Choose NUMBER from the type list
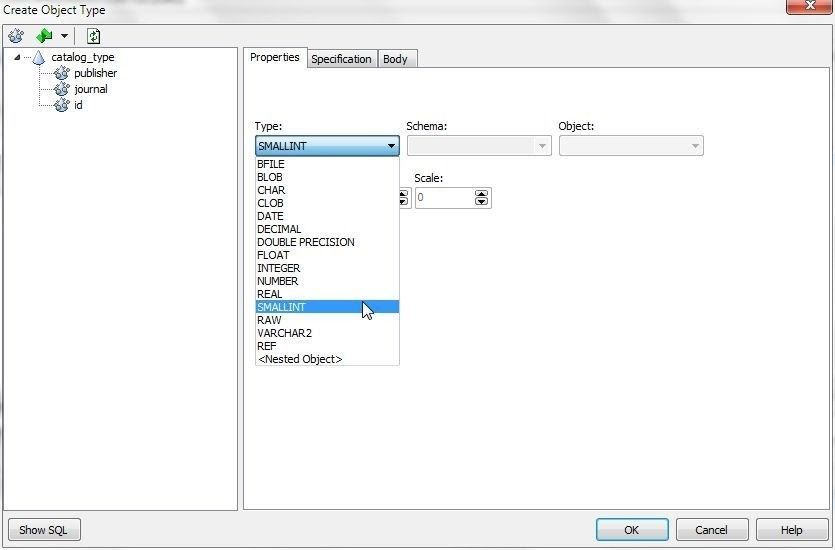The image size is (835, 550). coord(327,281)
